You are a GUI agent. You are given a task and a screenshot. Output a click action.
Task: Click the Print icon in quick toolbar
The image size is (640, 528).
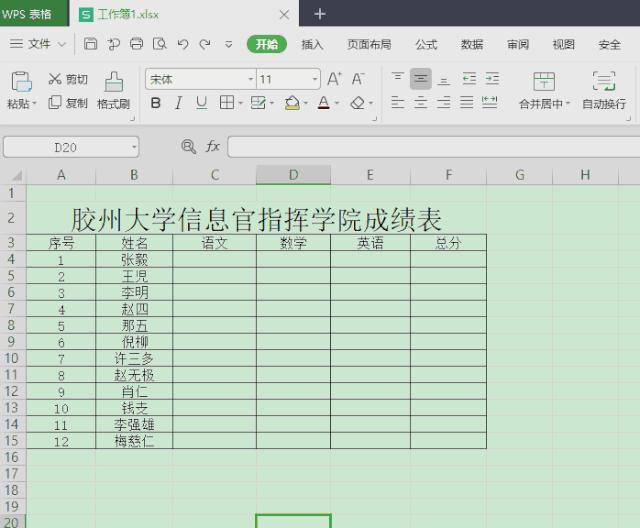point(136,44)
